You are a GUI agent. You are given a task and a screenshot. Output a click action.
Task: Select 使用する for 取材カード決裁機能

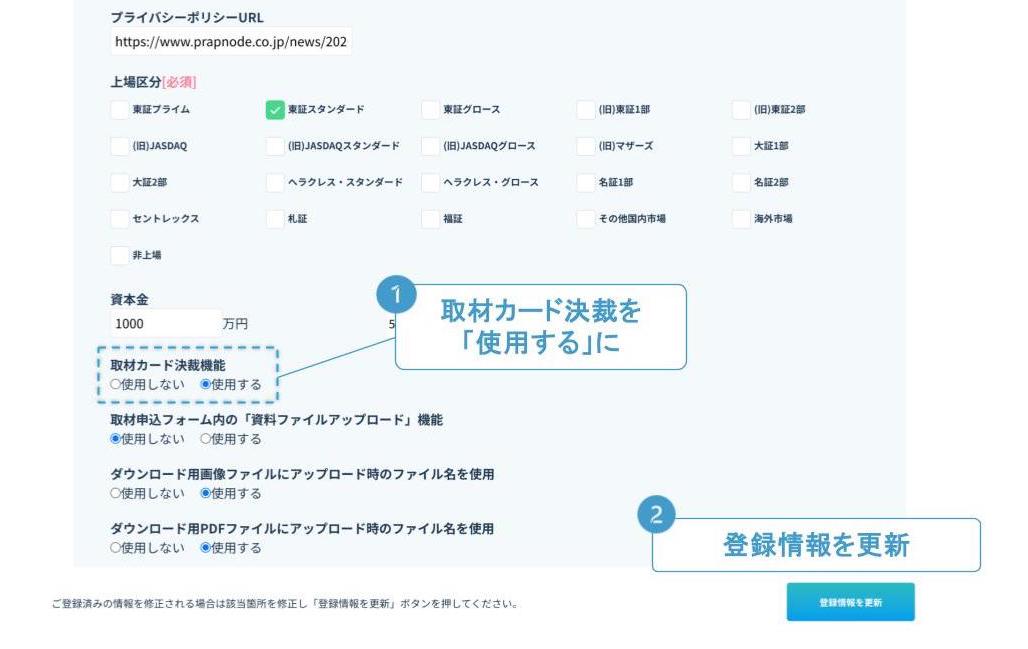pos(206,384)
